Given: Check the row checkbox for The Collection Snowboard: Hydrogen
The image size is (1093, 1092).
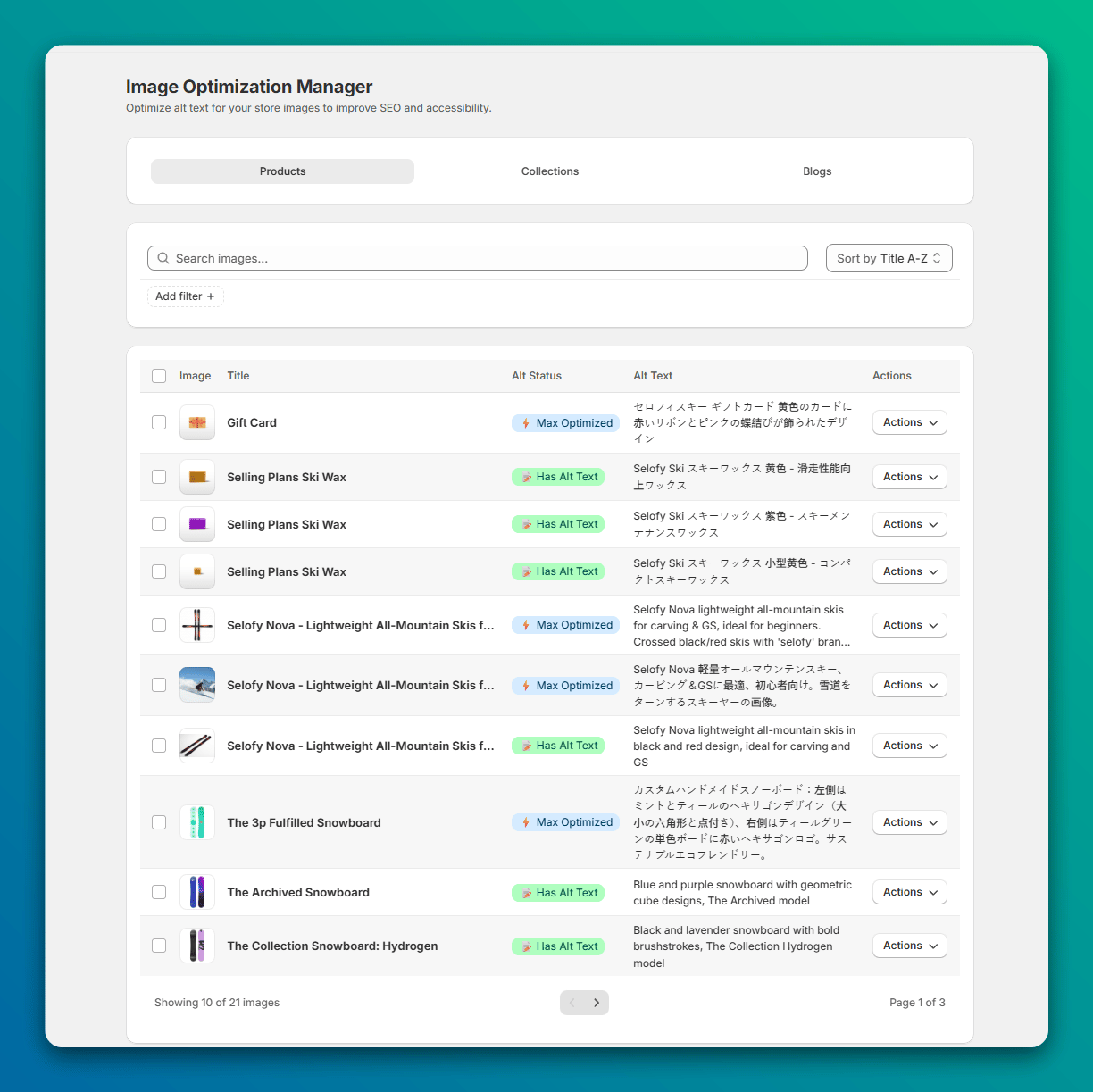Looking at the screenshot, I should point(158,946).
